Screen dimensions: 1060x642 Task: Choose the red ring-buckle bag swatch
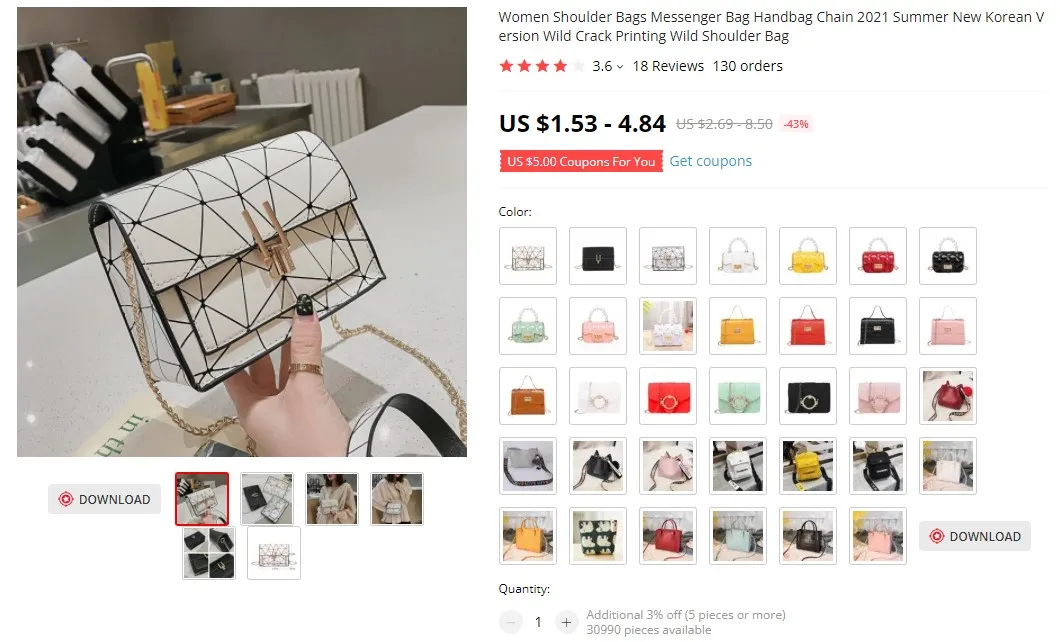tap(668, 396)
